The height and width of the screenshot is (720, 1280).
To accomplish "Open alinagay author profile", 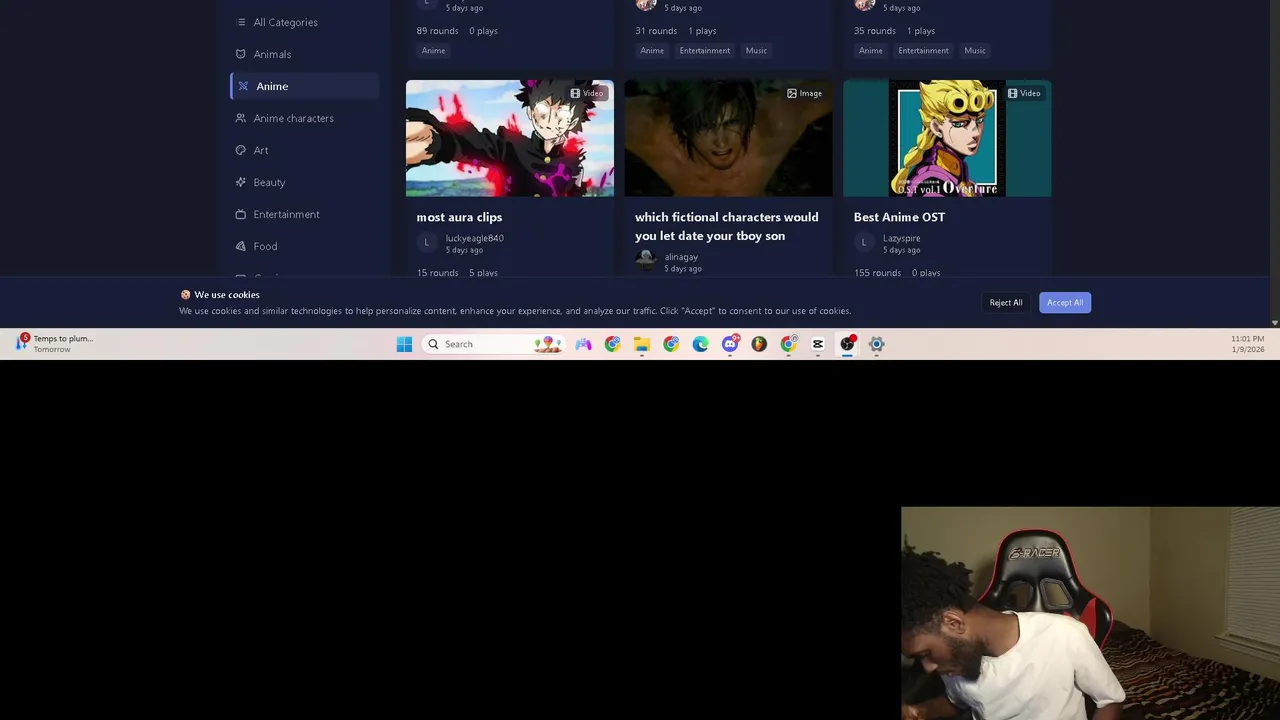I will [681, 257].
